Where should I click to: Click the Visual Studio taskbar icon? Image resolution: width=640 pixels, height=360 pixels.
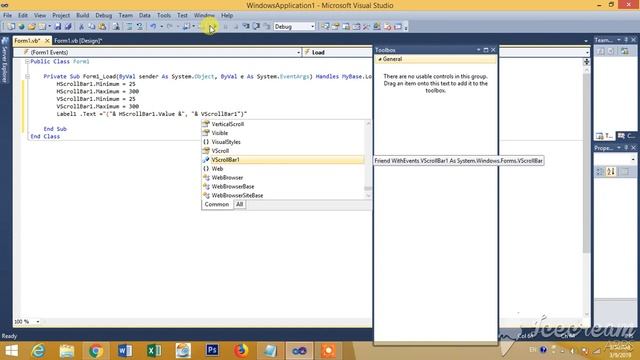coord(299,351)
